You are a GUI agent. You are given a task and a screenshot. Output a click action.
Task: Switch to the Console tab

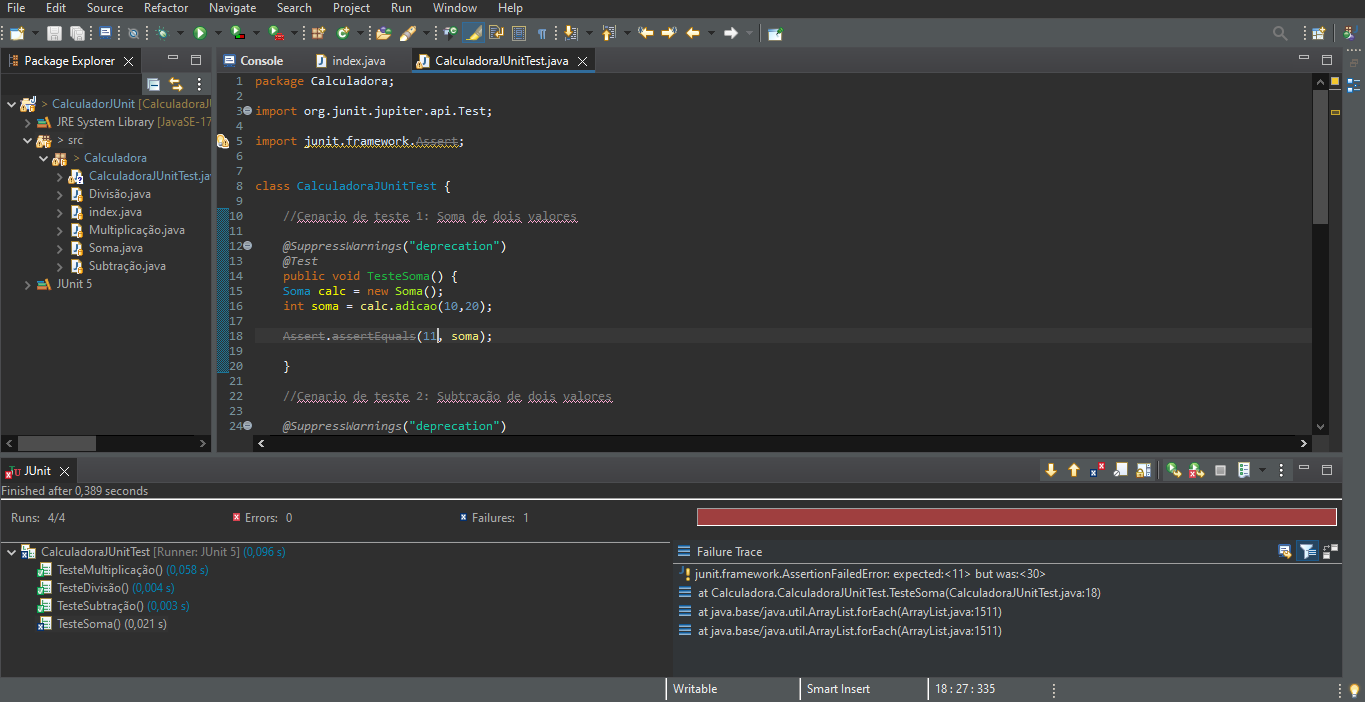[x=254, y=61]
